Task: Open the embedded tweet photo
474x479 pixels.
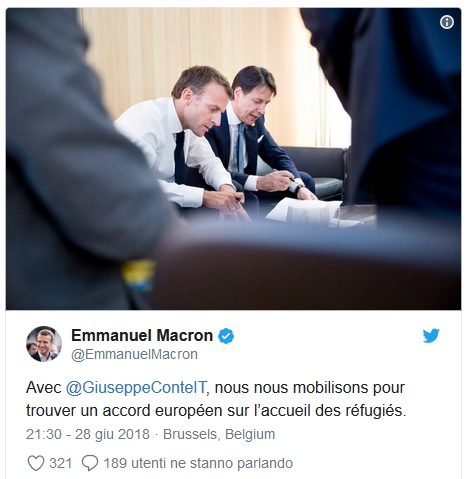Action: coord(234,159)
